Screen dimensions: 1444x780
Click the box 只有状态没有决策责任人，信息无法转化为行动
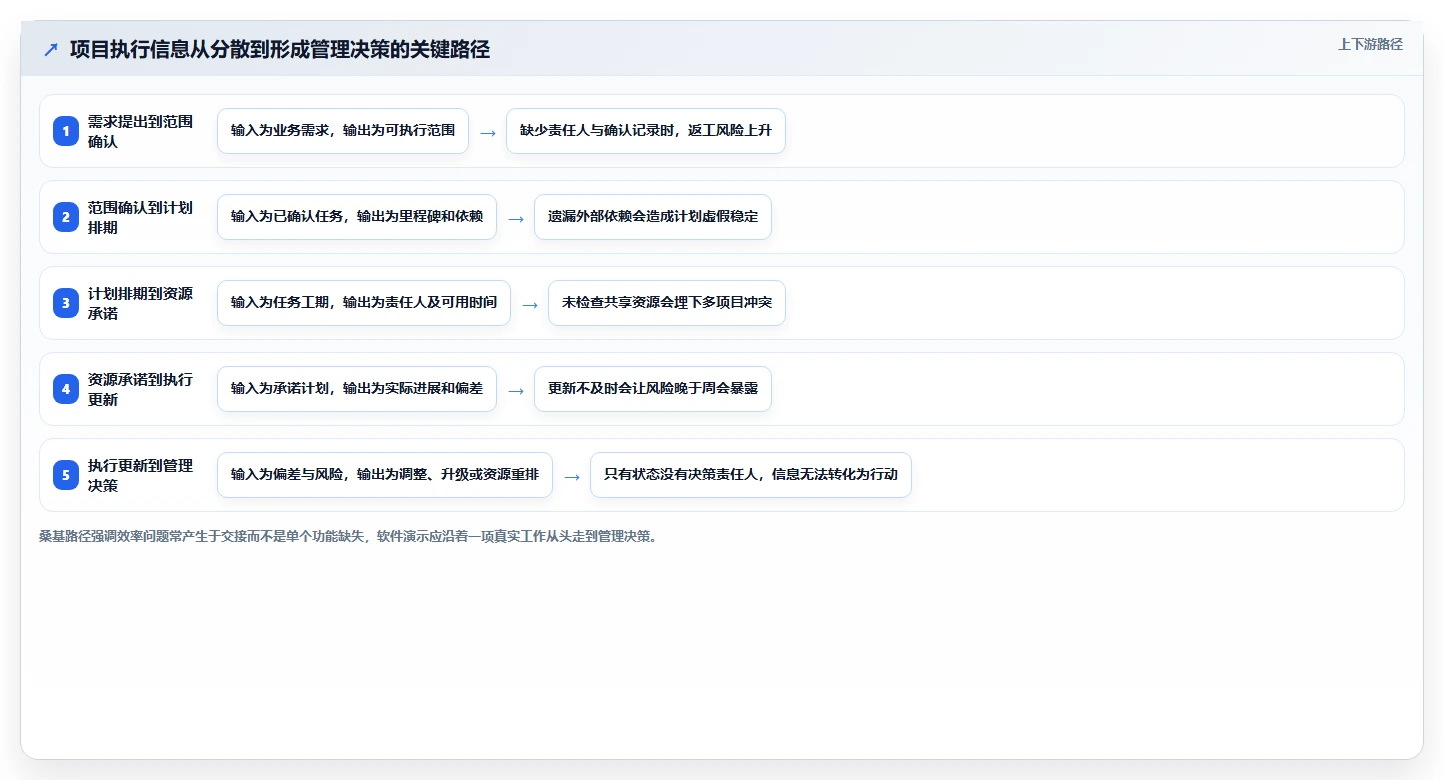[751, 475]
